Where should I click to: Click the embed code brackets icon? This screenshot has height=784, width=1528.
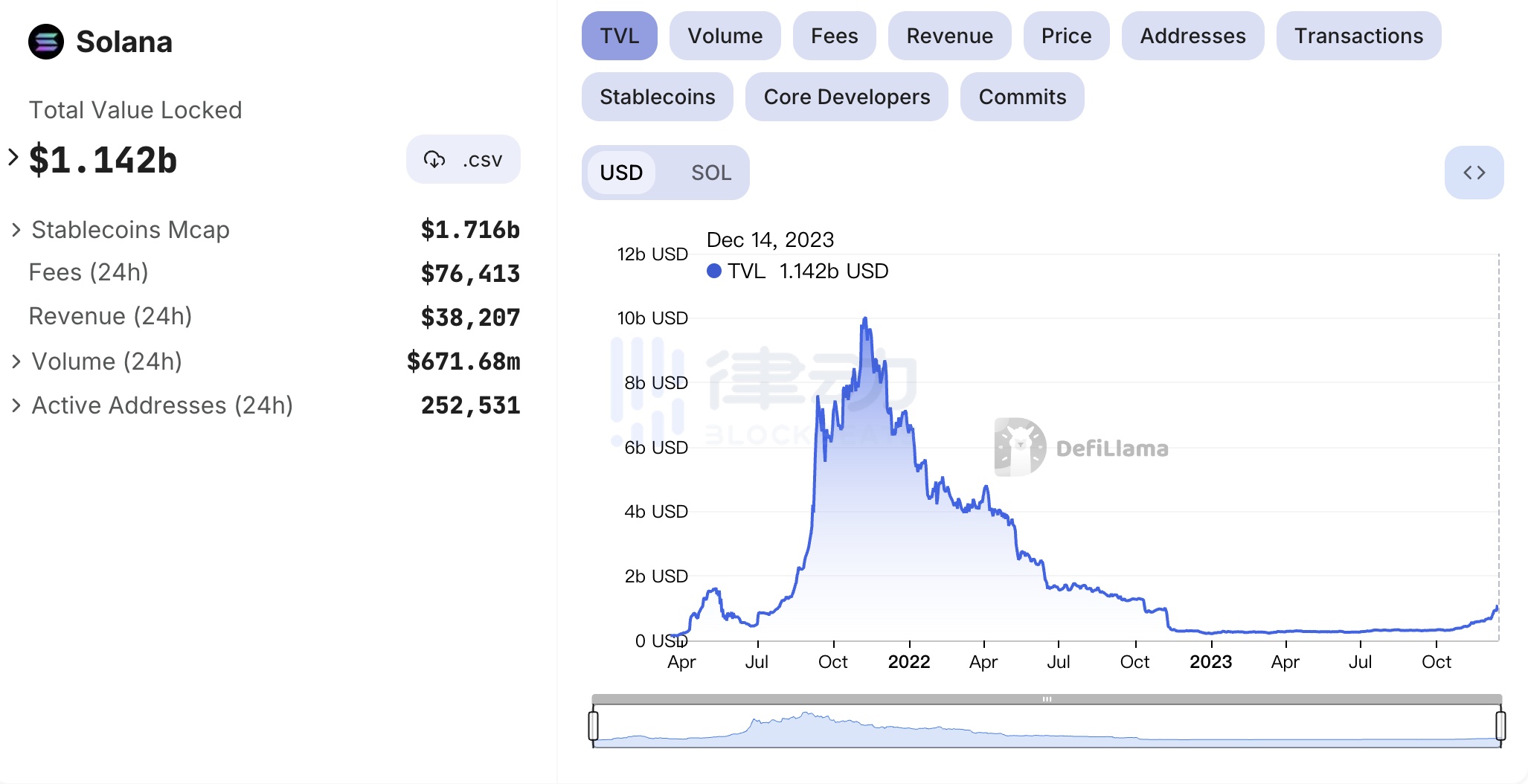1474,173
